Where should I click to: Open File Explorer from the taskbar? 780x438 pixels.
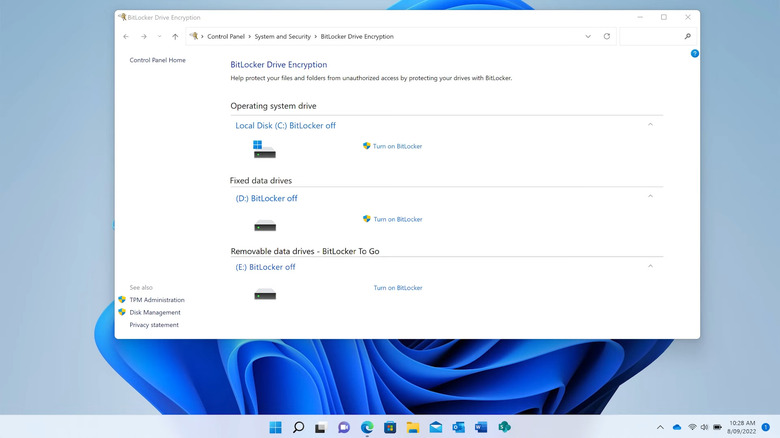coord(412,427)
